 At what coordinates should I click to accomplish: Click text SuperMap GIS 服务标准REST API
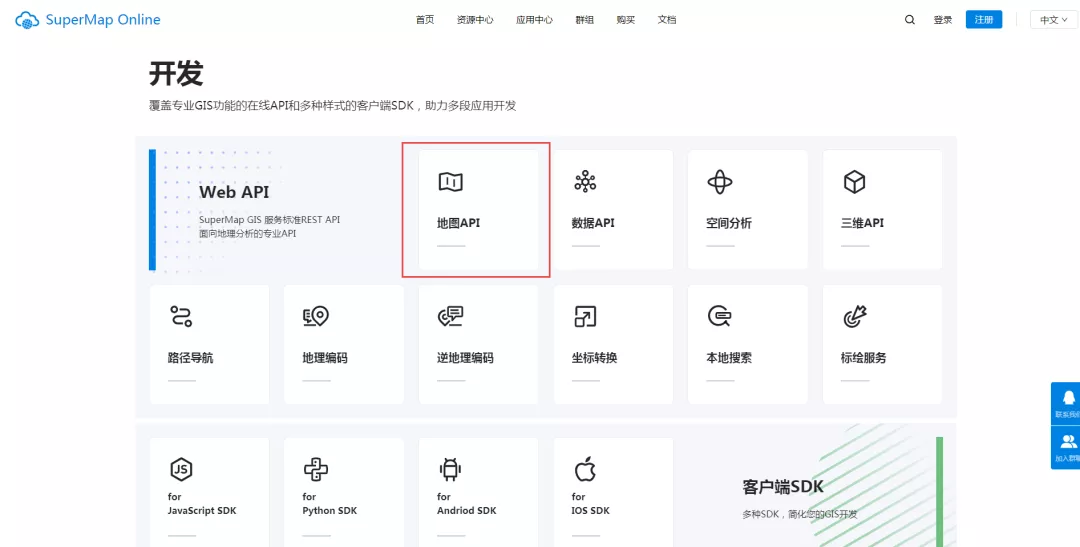pos(269,220)
